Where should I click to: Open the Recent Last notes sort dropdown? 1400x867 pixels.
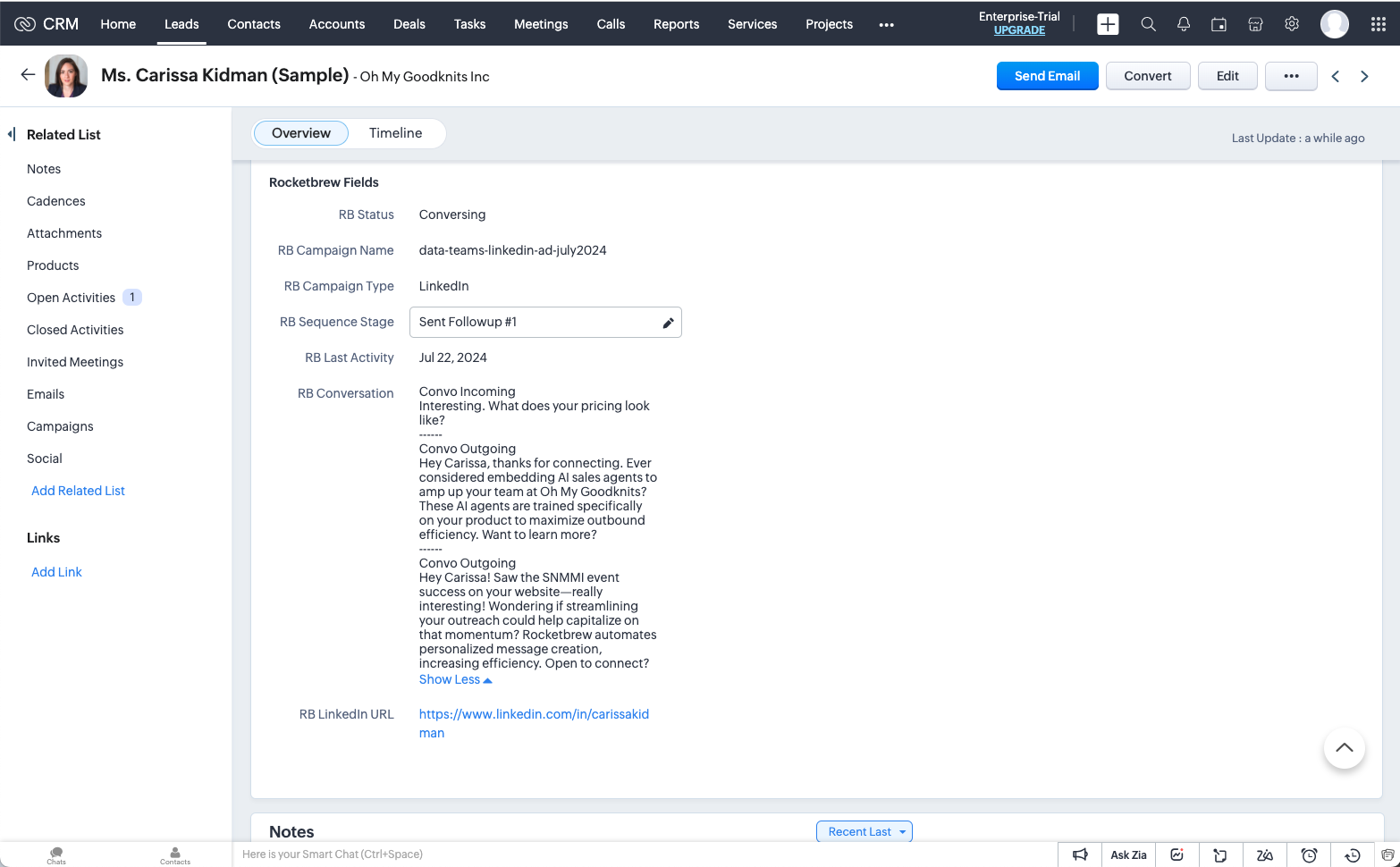(864, 832)
